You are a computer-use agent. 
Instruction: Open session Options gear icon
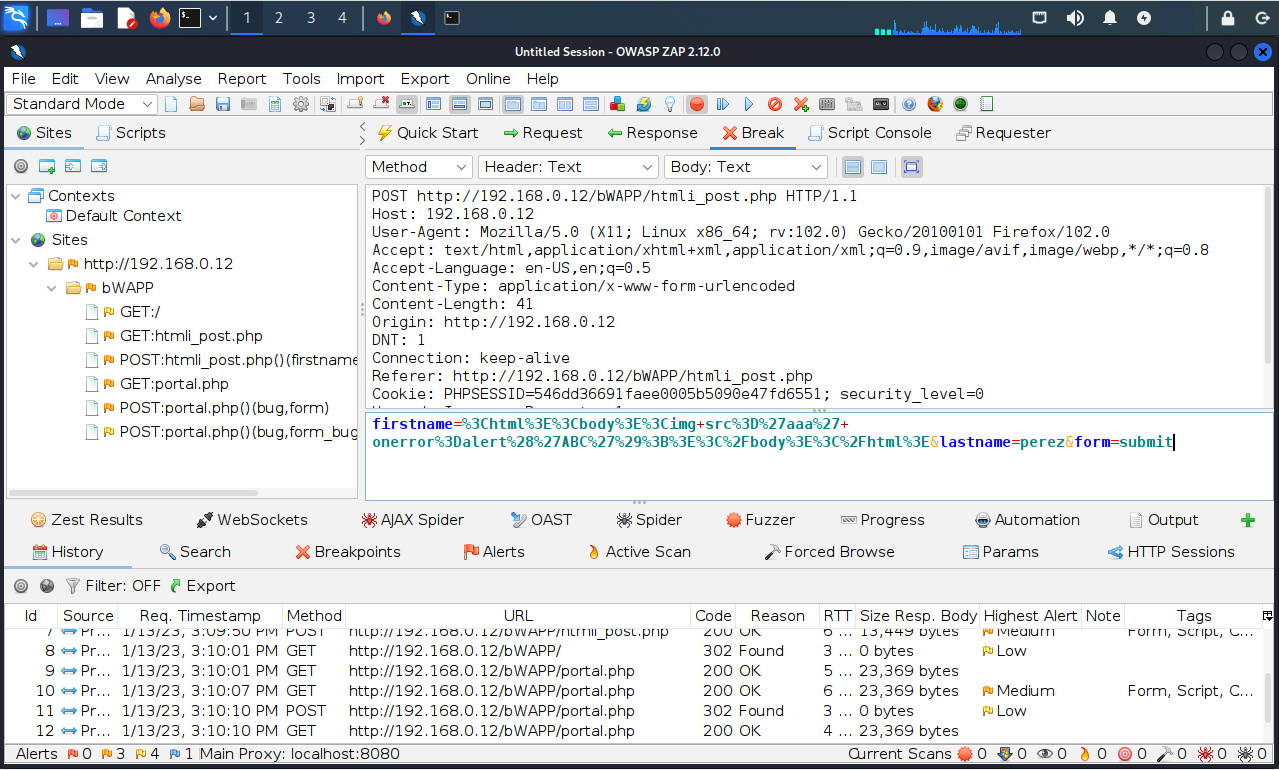300,104
